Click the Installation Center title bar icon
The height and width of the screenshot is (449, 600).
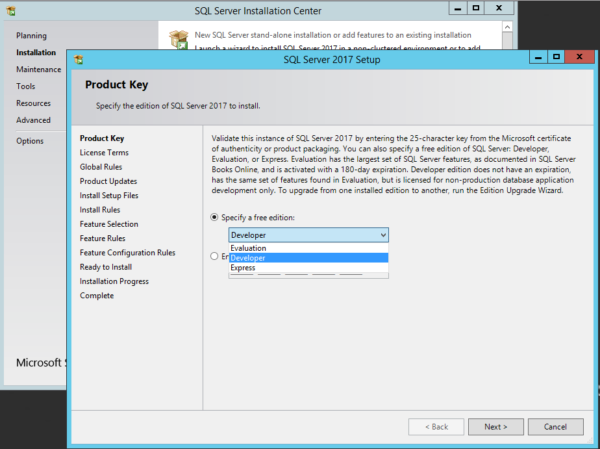tap(11, 11)
